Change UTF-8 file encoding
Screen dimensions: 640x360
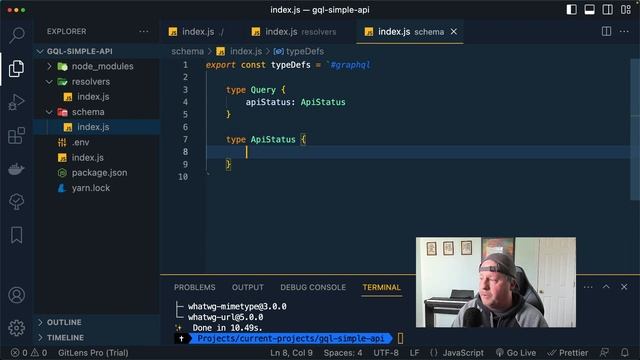386,353
